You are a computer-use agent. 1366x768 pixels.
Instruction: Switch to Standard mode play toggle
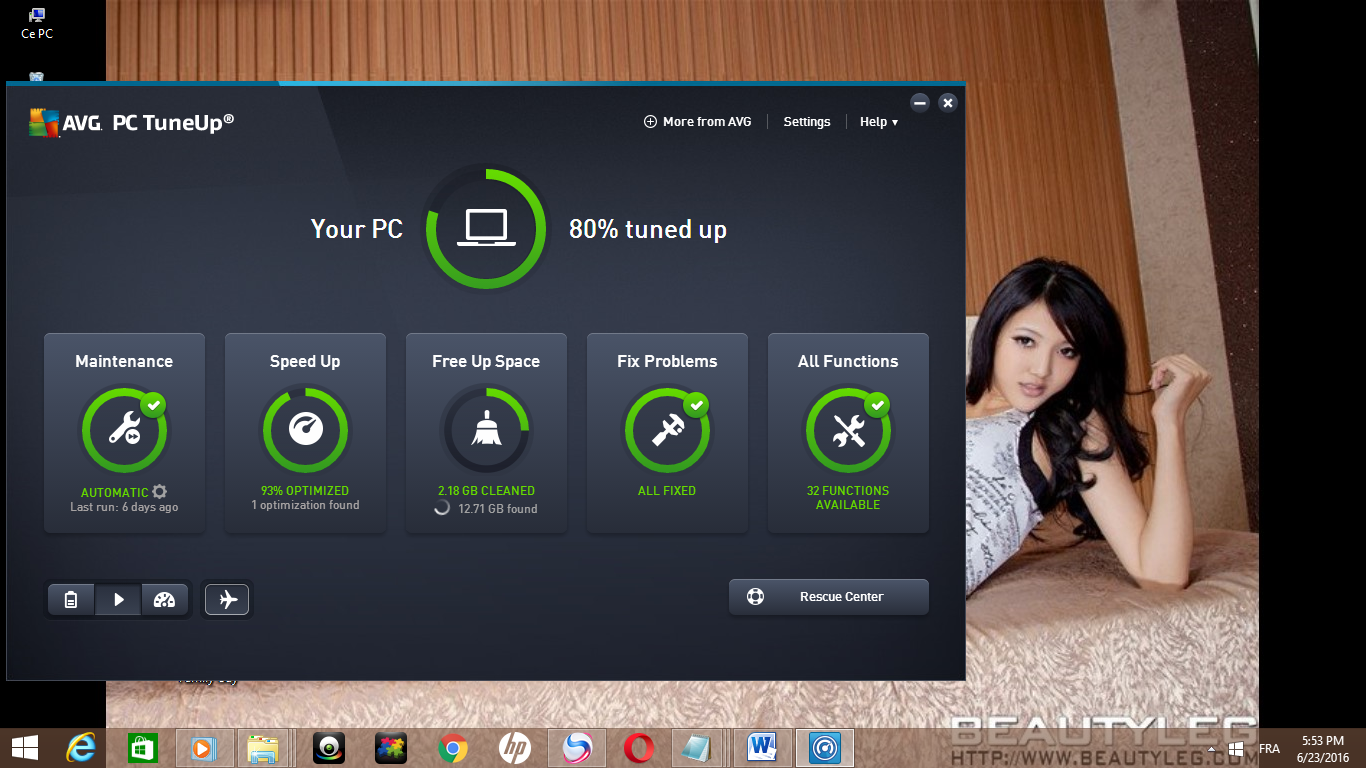coord(118,600)
